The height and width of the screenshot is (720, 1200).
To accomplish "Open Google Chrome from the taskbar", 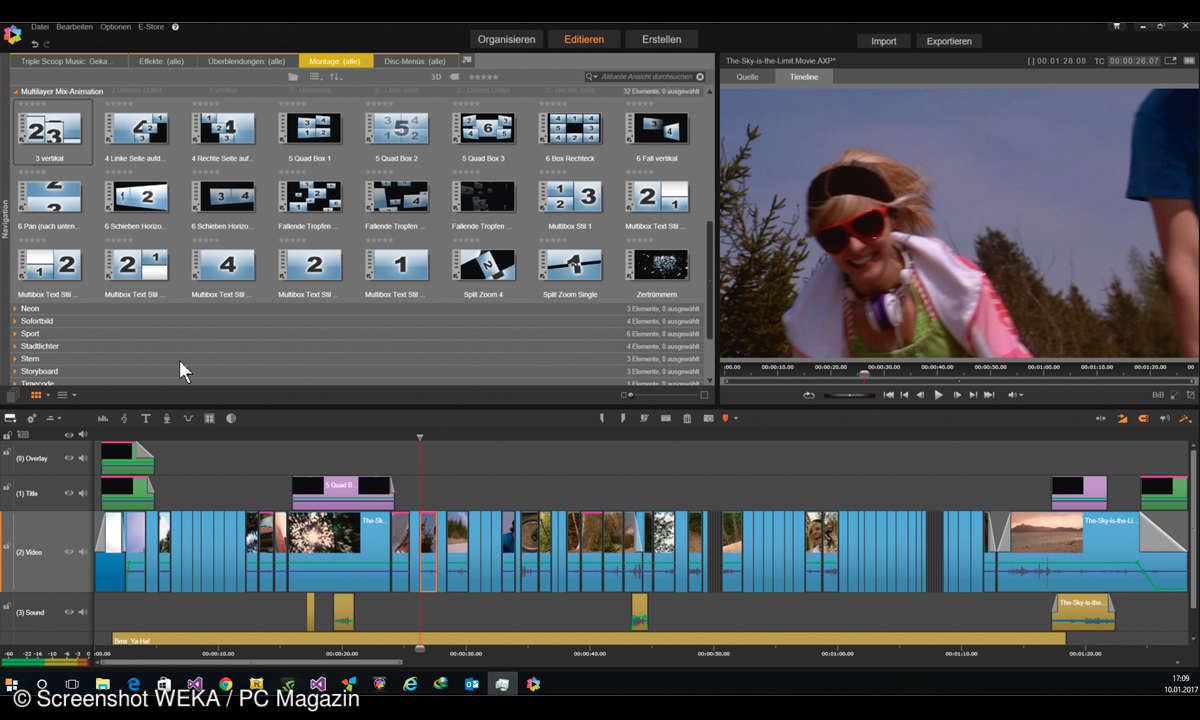I will [225, 684].
